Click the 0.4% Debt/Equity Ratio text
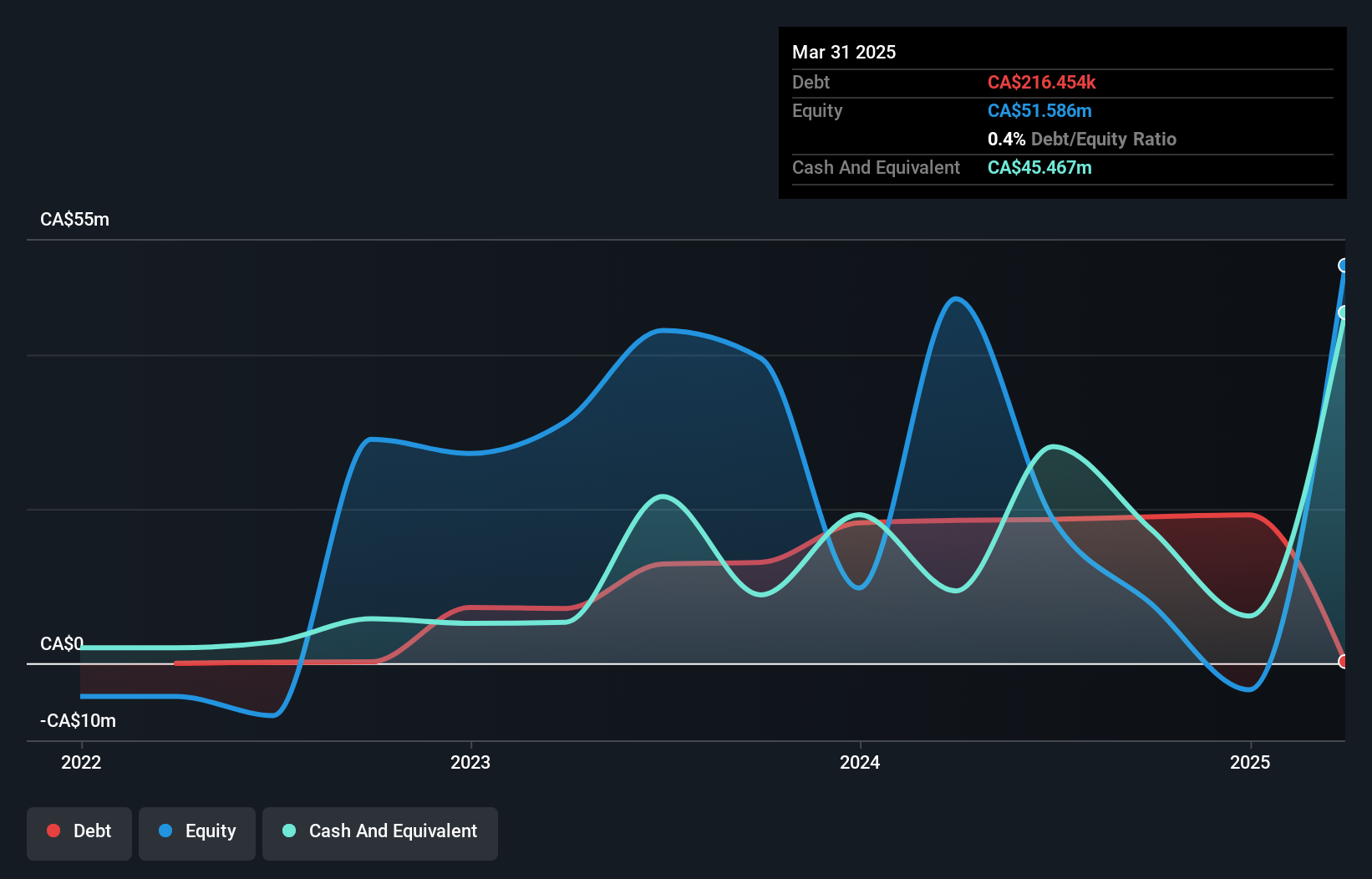Screen dimensions: 1372x879 point(1082,139)
